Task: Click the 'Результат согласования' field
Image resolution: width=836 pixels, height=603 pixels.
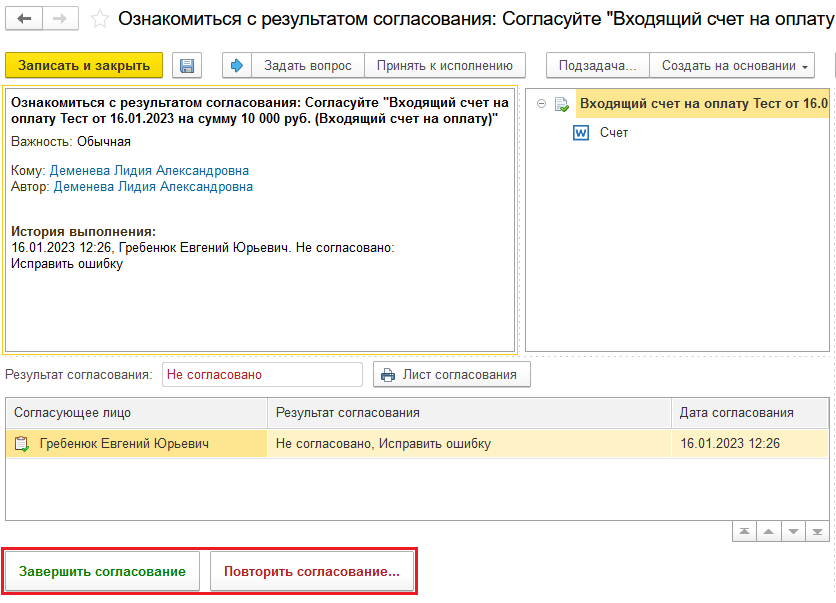Action: pos(261,375)
